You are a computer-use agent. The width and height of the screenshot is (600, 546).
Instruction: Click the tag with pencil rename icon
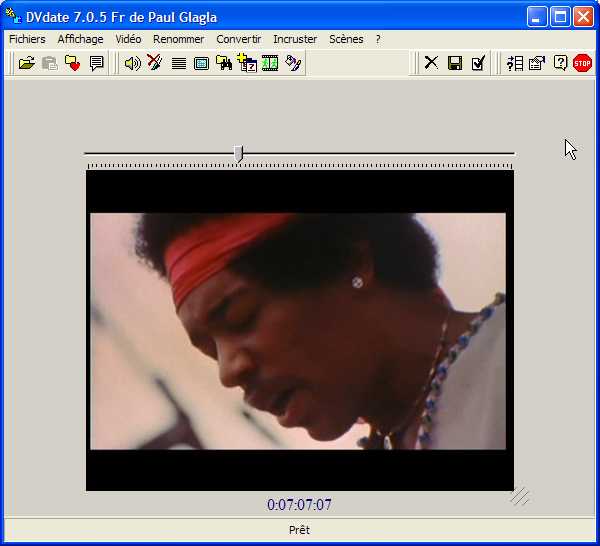[293, 63]
